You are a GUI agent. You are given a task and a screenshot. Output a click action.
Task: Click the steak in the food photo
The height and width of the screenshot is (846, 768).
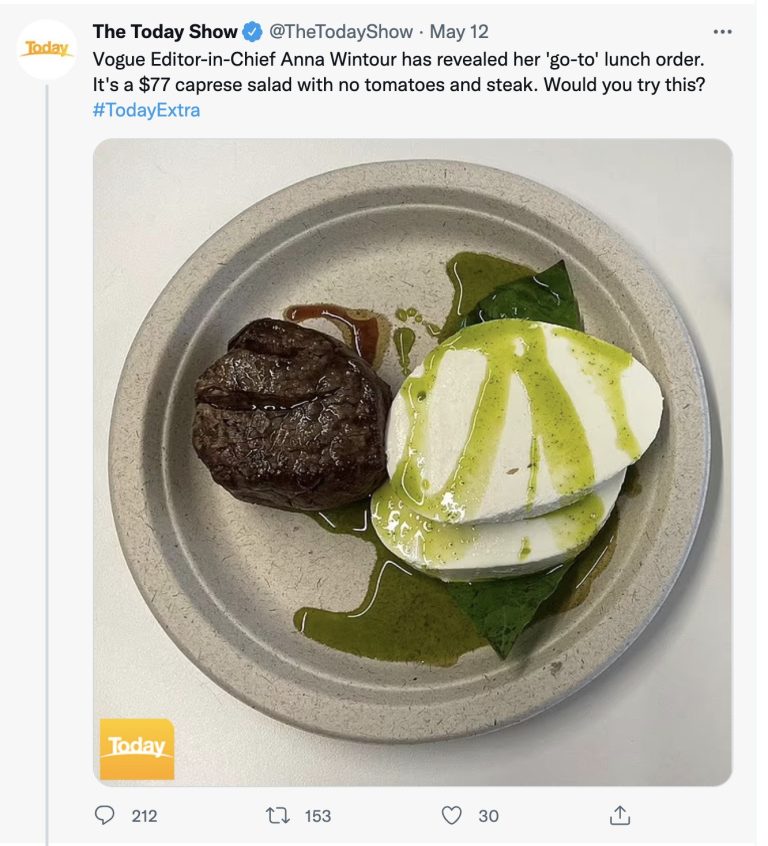click(290, 410)
